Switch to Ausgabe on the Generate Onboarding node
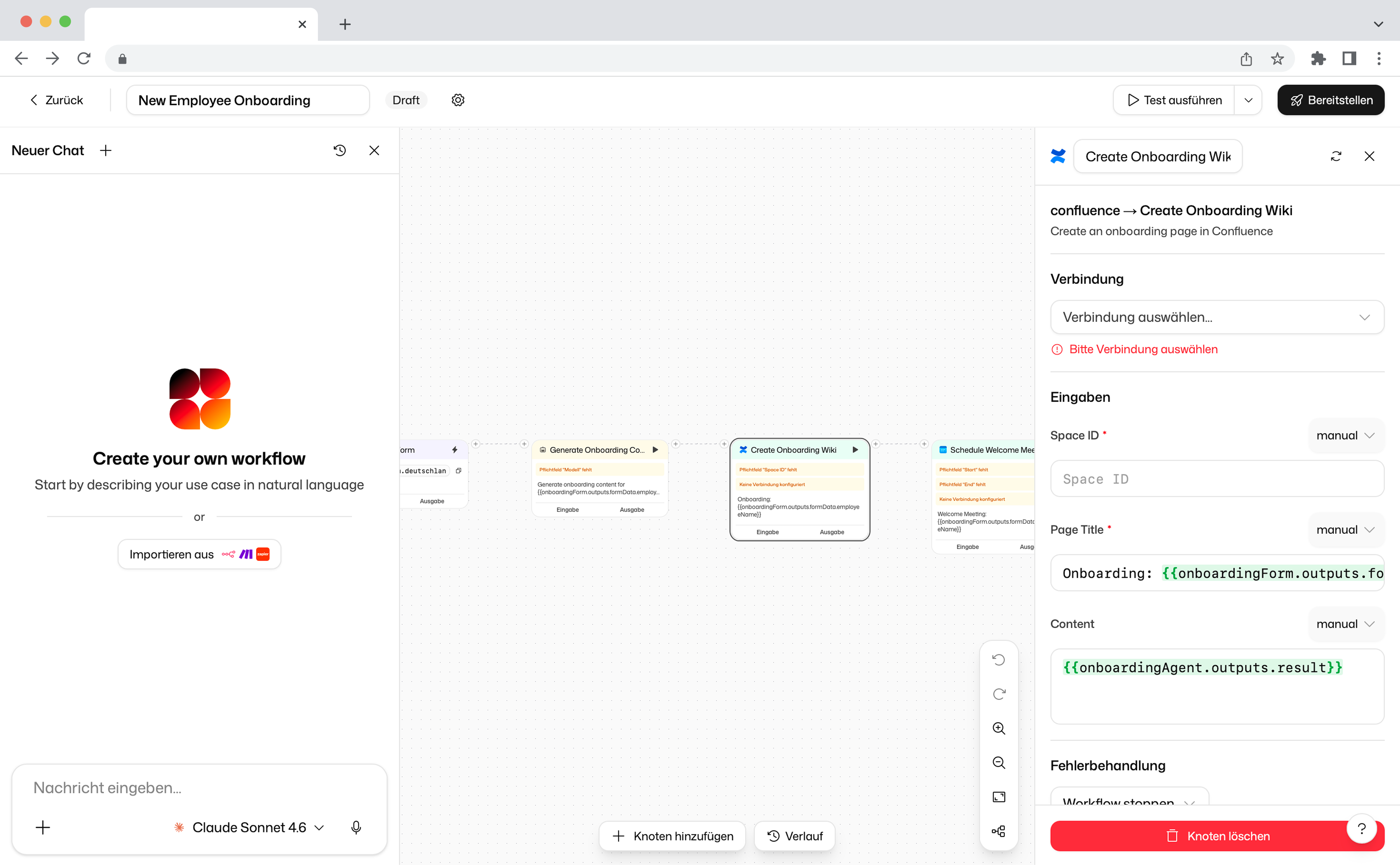1400x865 pixels. [x=631, y=509]
